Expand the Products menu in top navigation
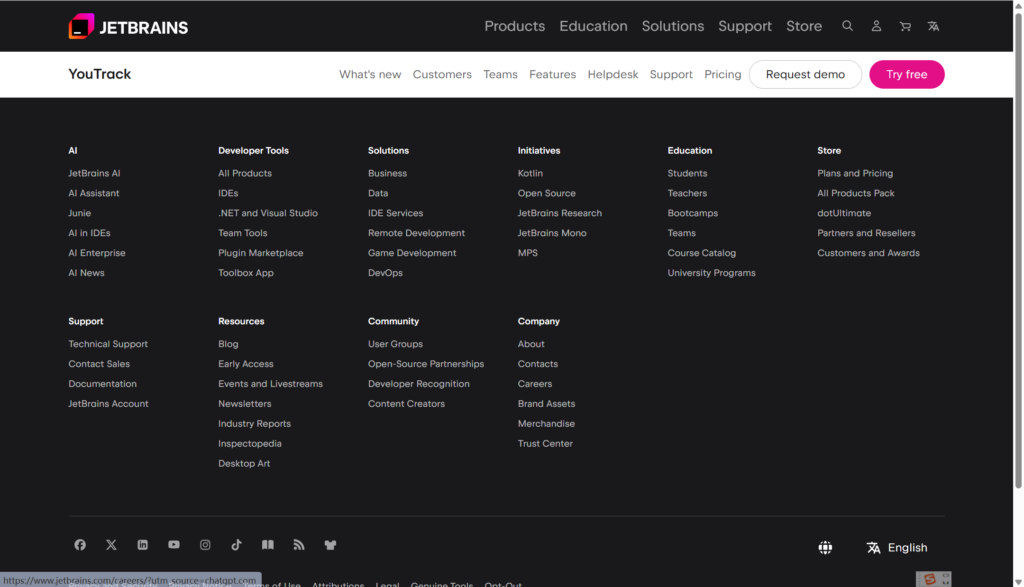Image resolution: width=1024 pixels, height=587 pixels. (x=514, y=26)
